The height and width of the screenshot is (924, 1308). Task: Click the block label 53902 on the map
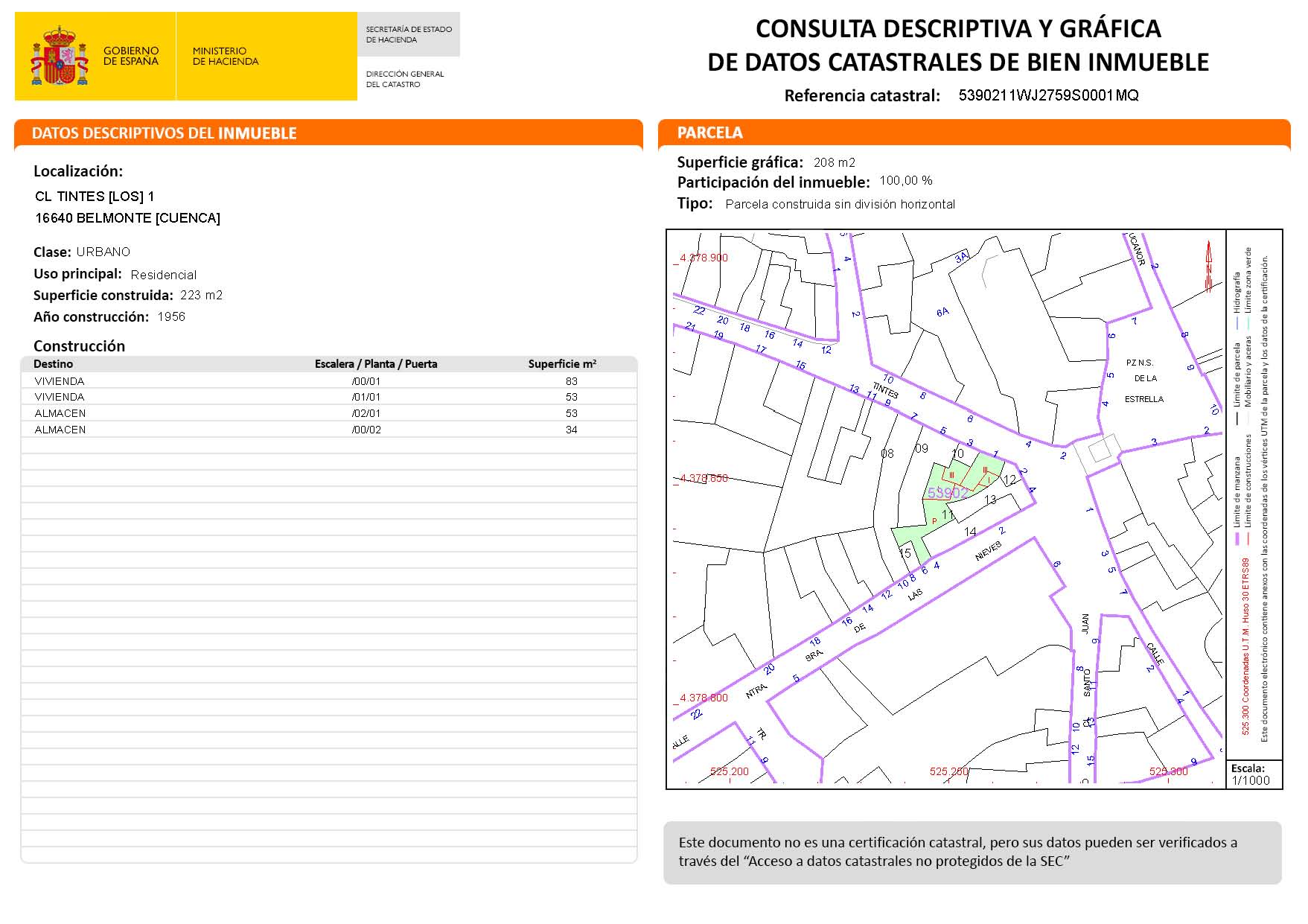(947, 493)
